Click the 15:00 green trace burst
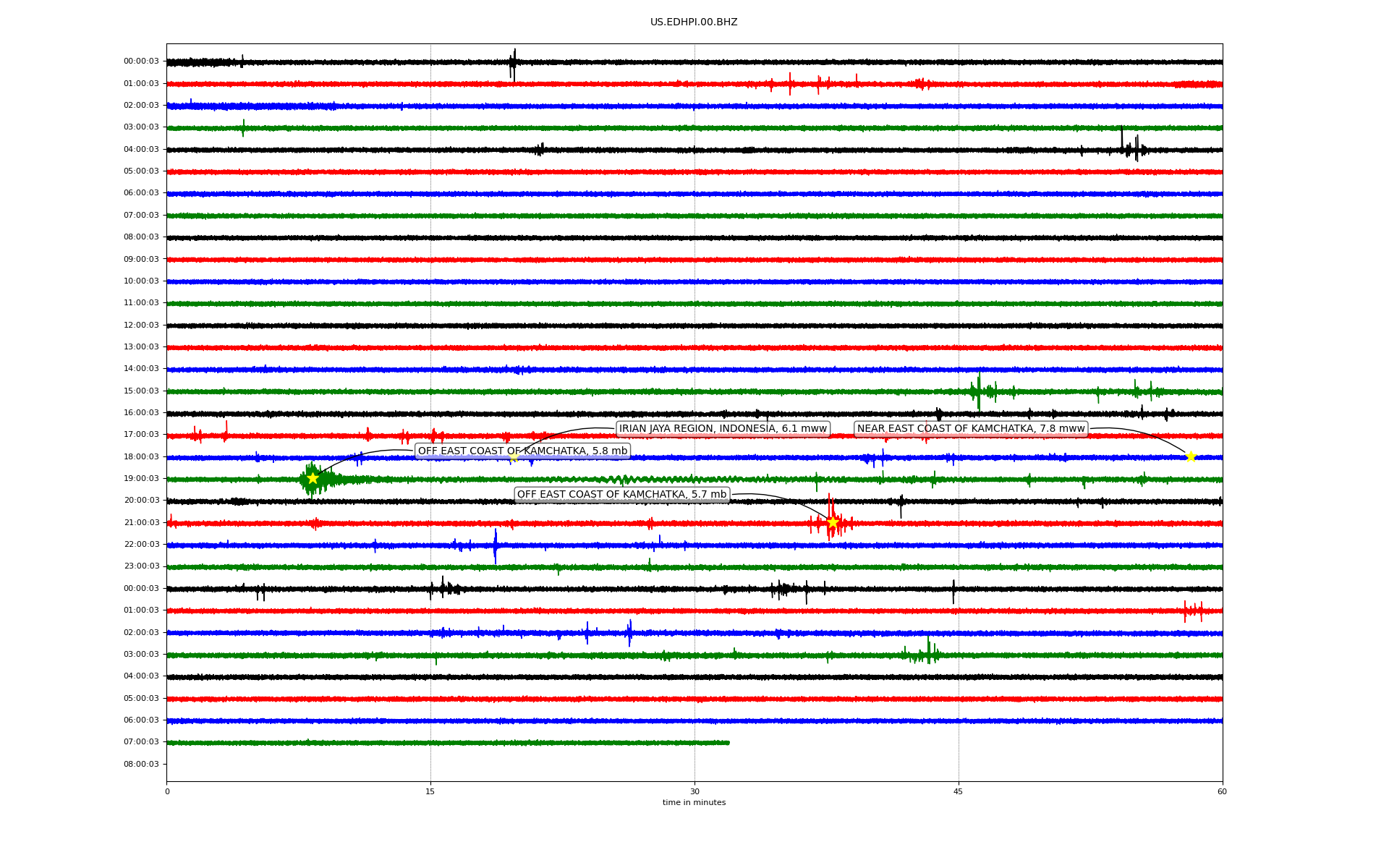The image size is (1389, 868). pos(979,391)
